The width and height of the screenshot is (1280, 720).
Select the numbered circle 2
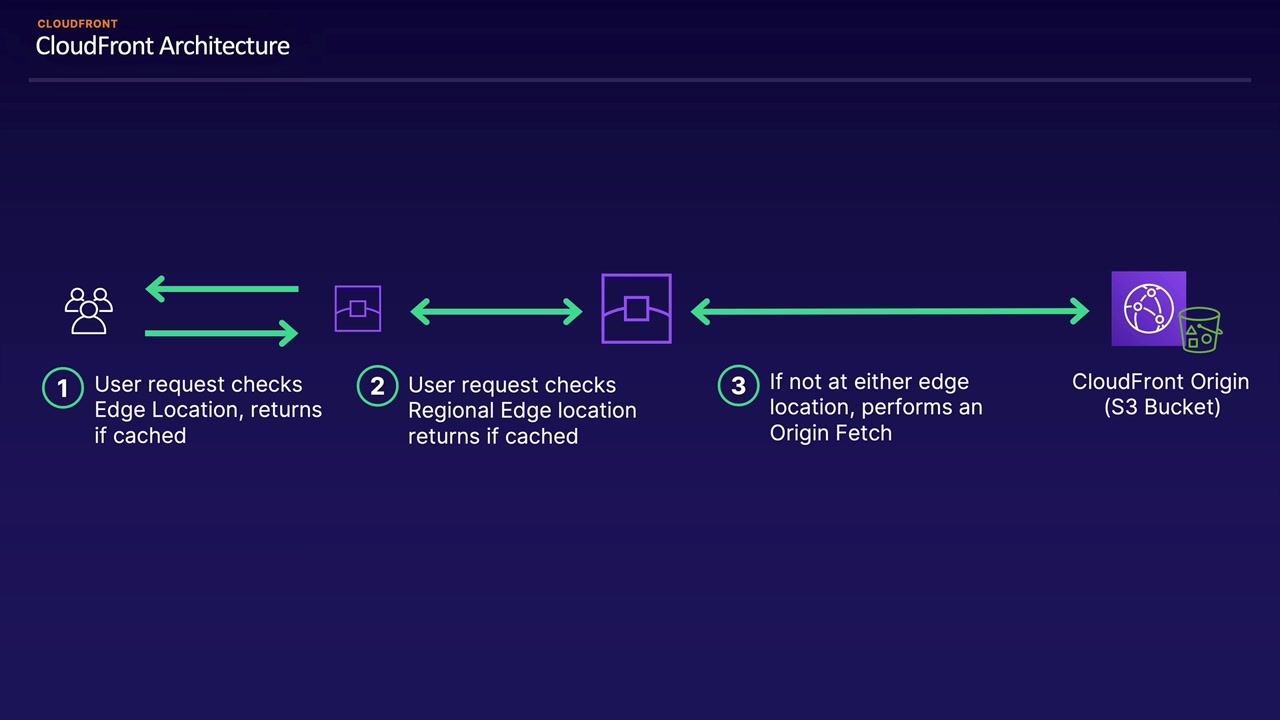tap(377, 387)
